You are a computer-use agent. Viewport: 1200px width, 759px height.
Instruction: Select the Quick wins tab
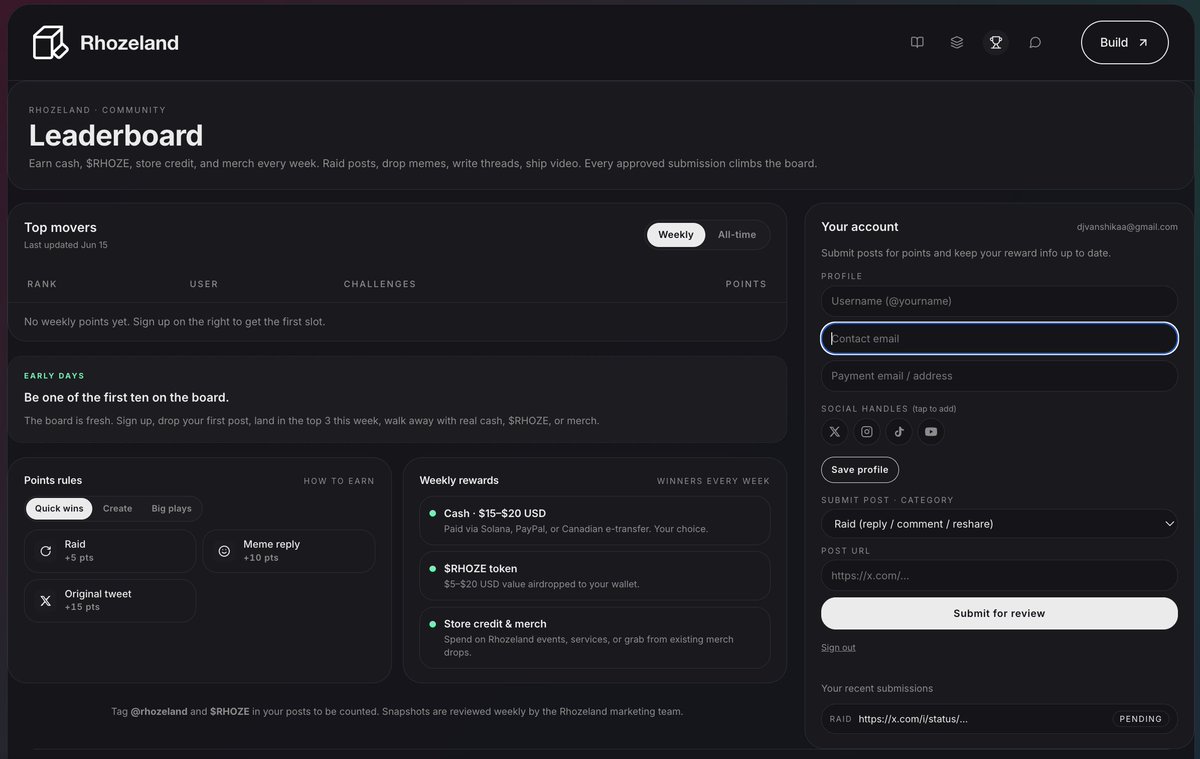59,508
